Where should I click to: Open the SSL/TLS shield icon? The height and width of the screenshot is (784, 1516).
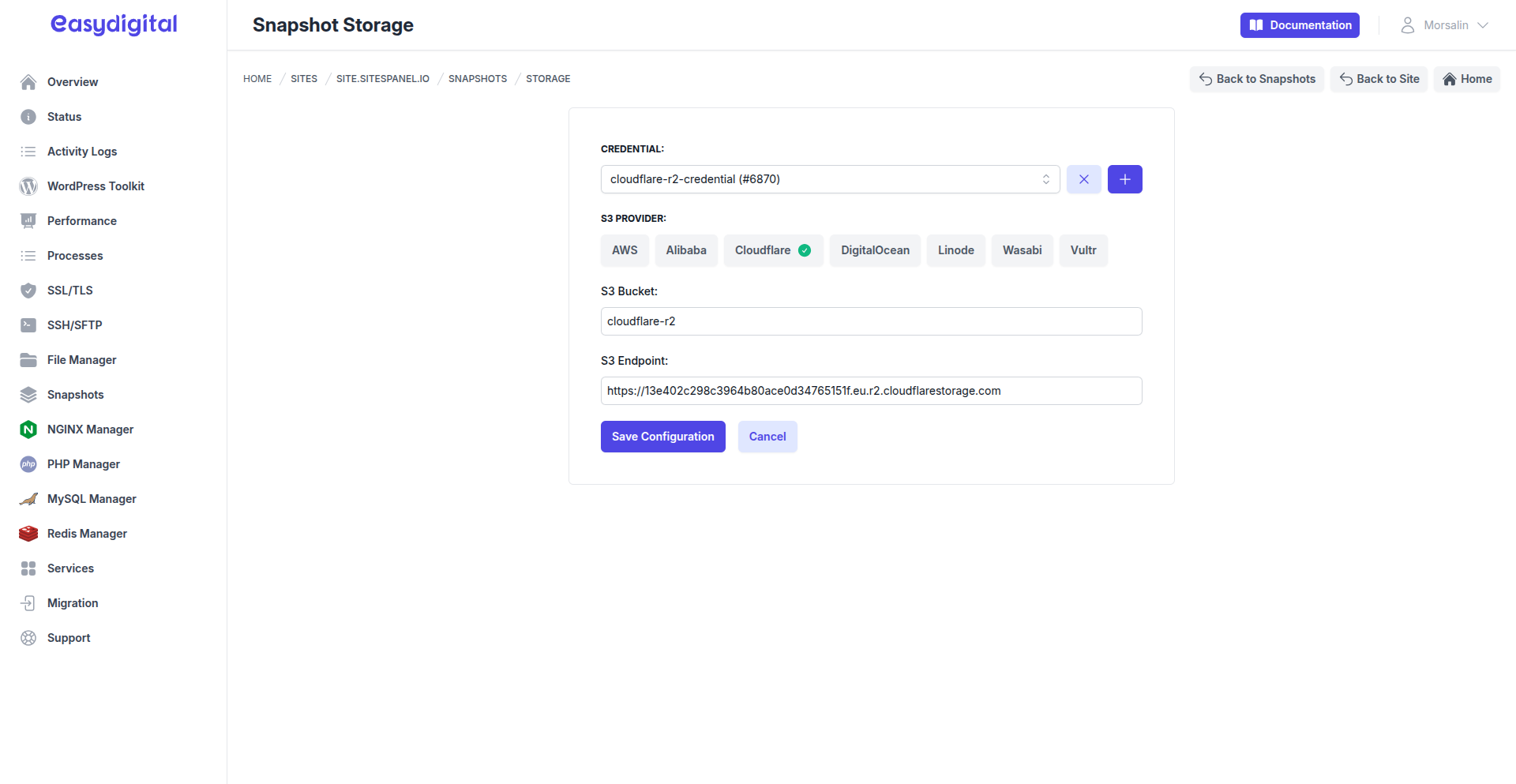point(28,290)
